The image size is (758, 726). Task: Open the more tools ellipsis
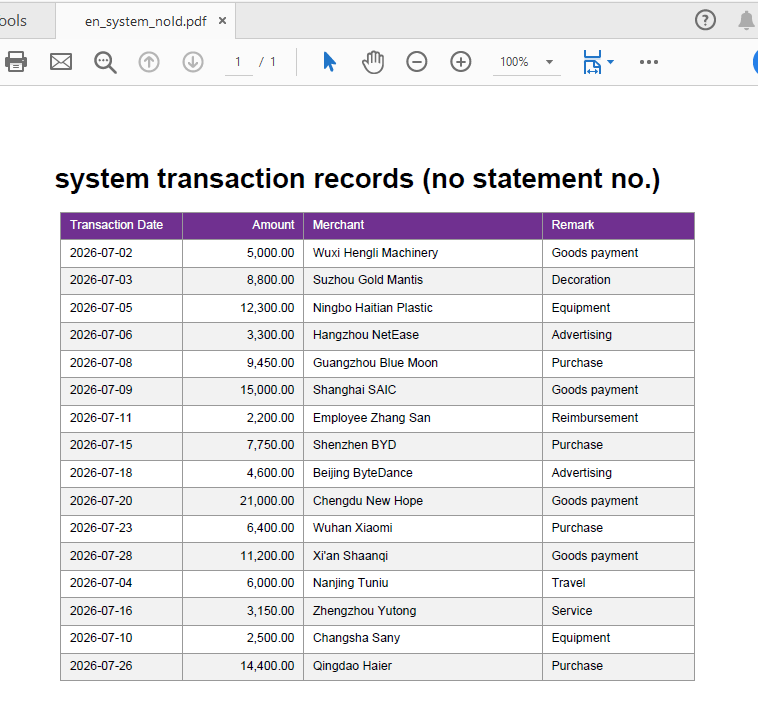(x=649, y=62)
